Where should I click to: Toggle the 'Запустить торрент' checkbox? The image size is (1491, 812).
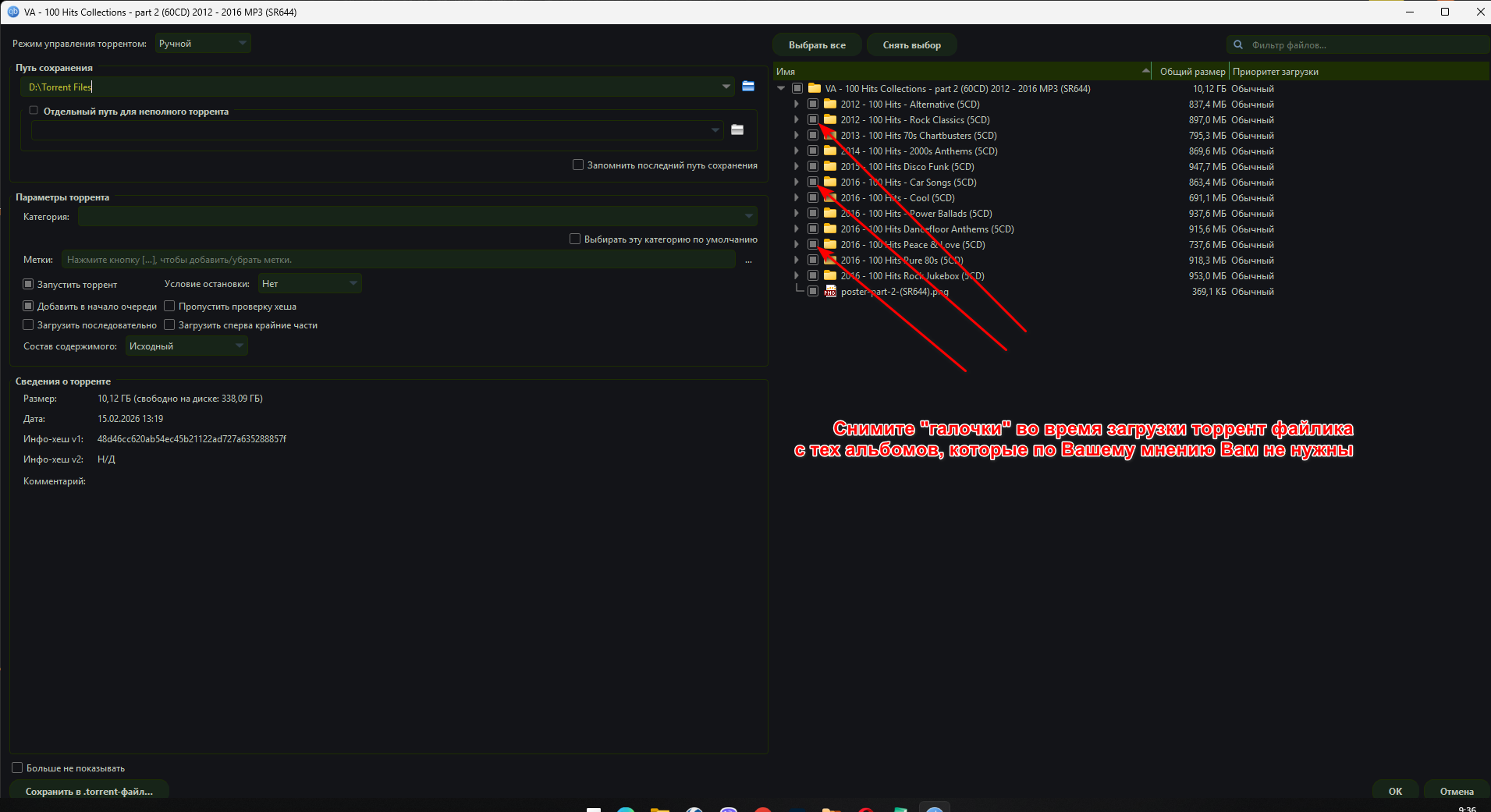point(28,285)
